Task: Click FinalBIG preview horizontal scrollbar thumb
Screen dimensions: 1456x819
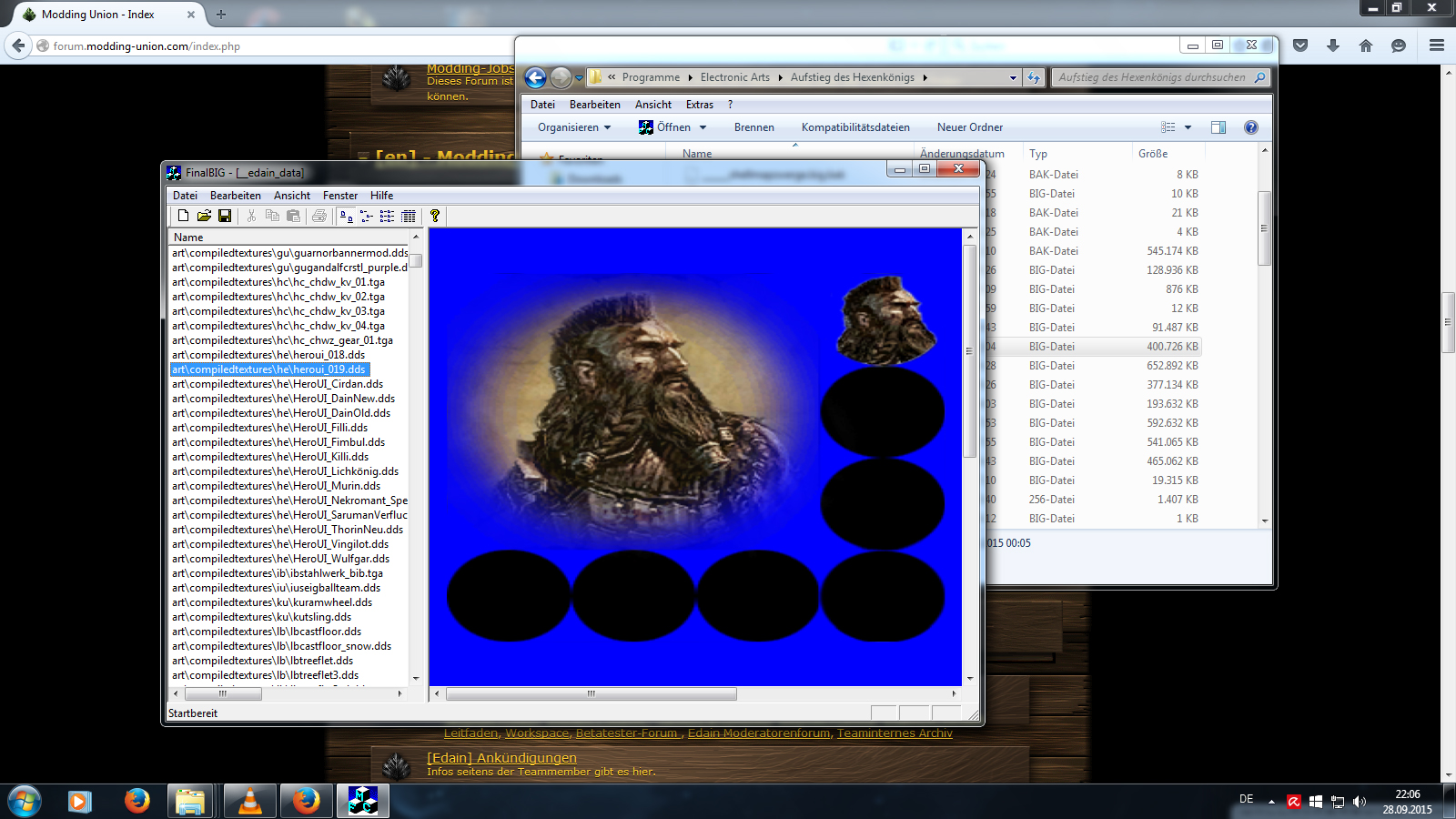Action: 591,693
